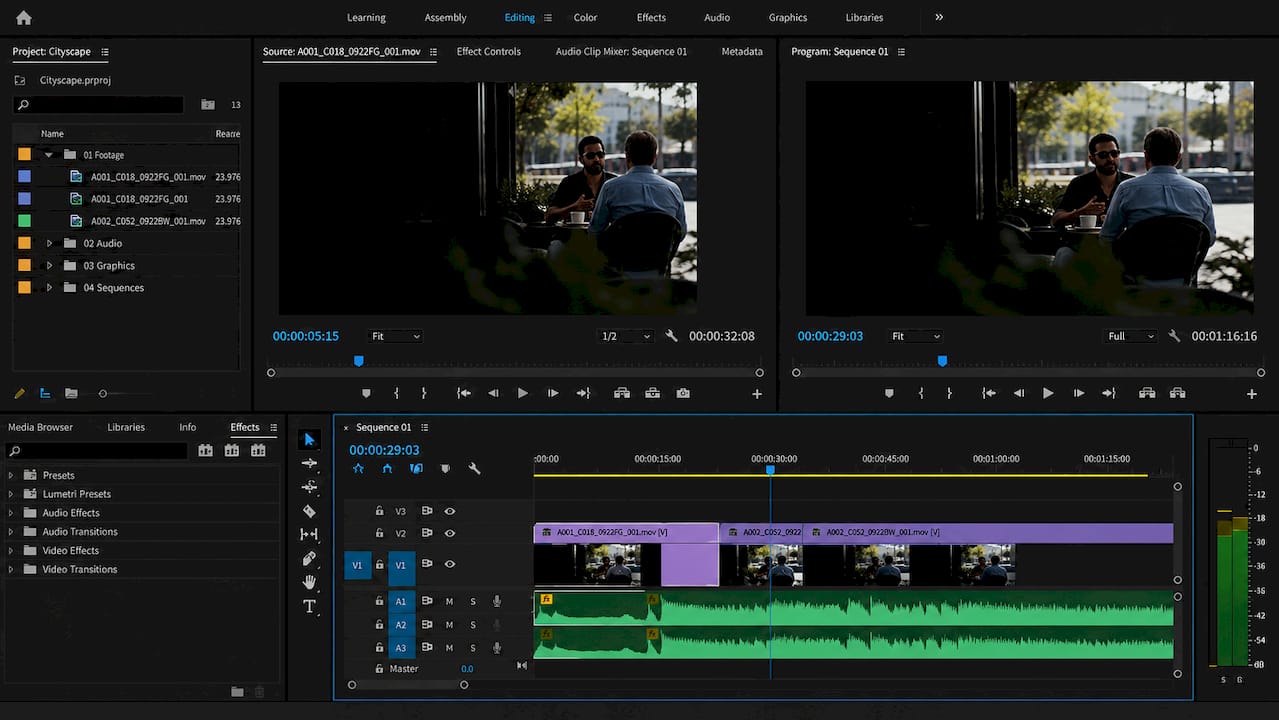Open Project Cityscape panel menu

[x=105, y=52]
